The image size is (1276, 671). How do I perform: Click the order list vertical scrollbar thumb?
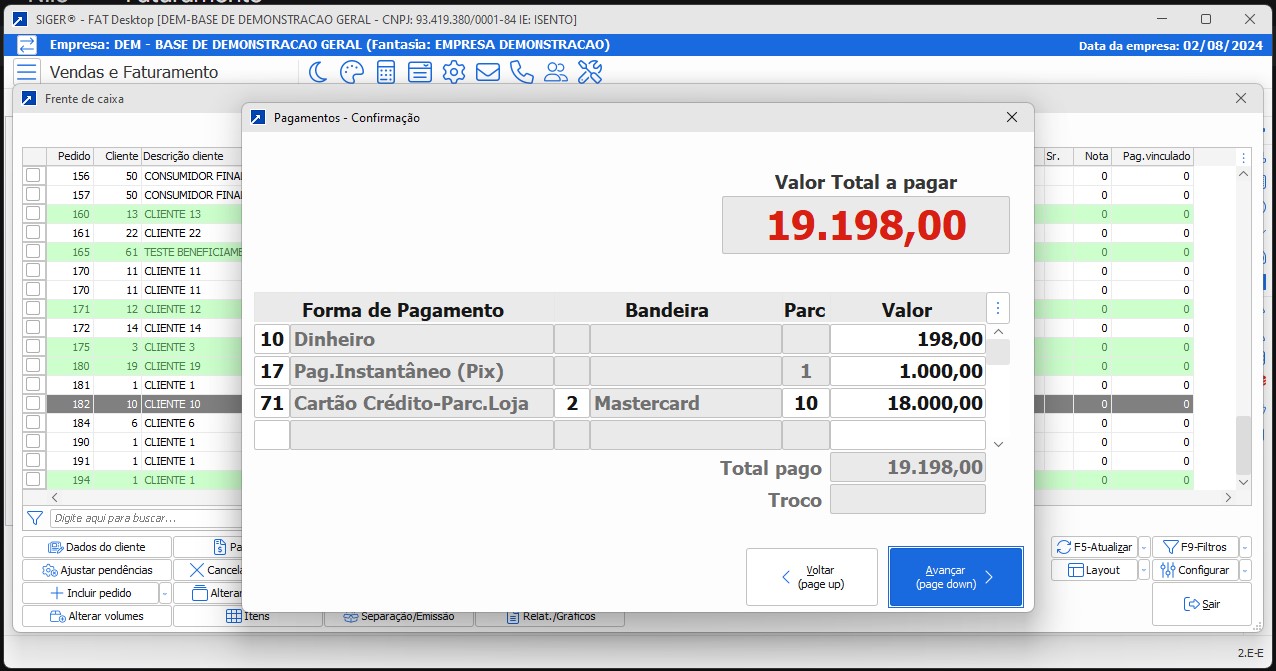click(x=1243, y=445)
